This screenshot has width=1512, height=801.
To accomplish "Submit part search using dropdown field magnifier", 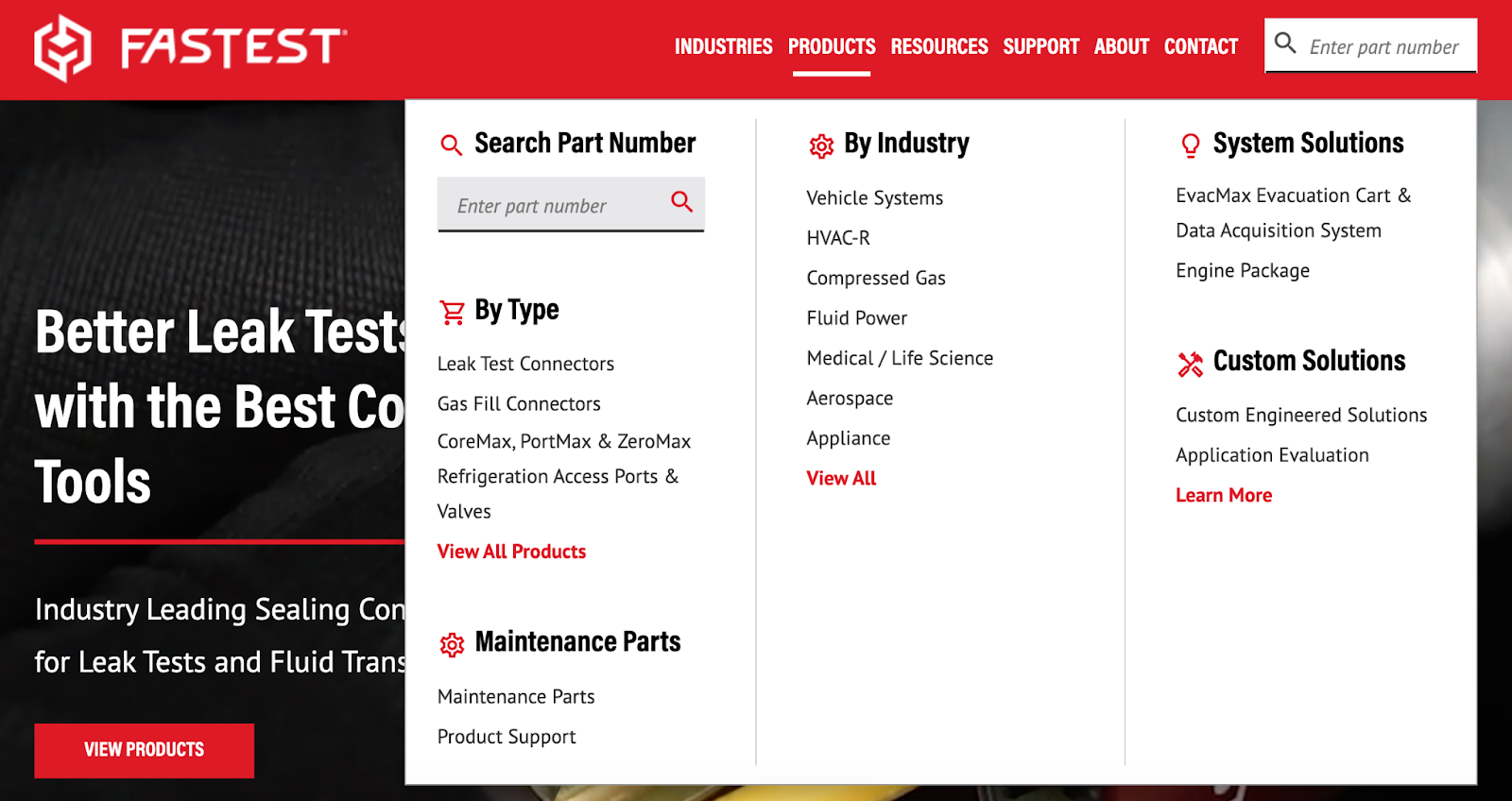I will pyautogui.click(x=681, y=201).
